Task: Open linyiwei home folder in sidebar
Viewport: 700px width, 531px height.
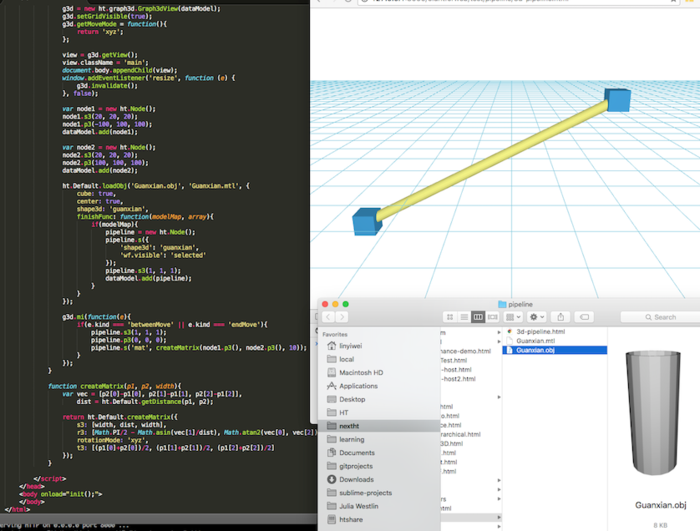Action: point(350,346)
